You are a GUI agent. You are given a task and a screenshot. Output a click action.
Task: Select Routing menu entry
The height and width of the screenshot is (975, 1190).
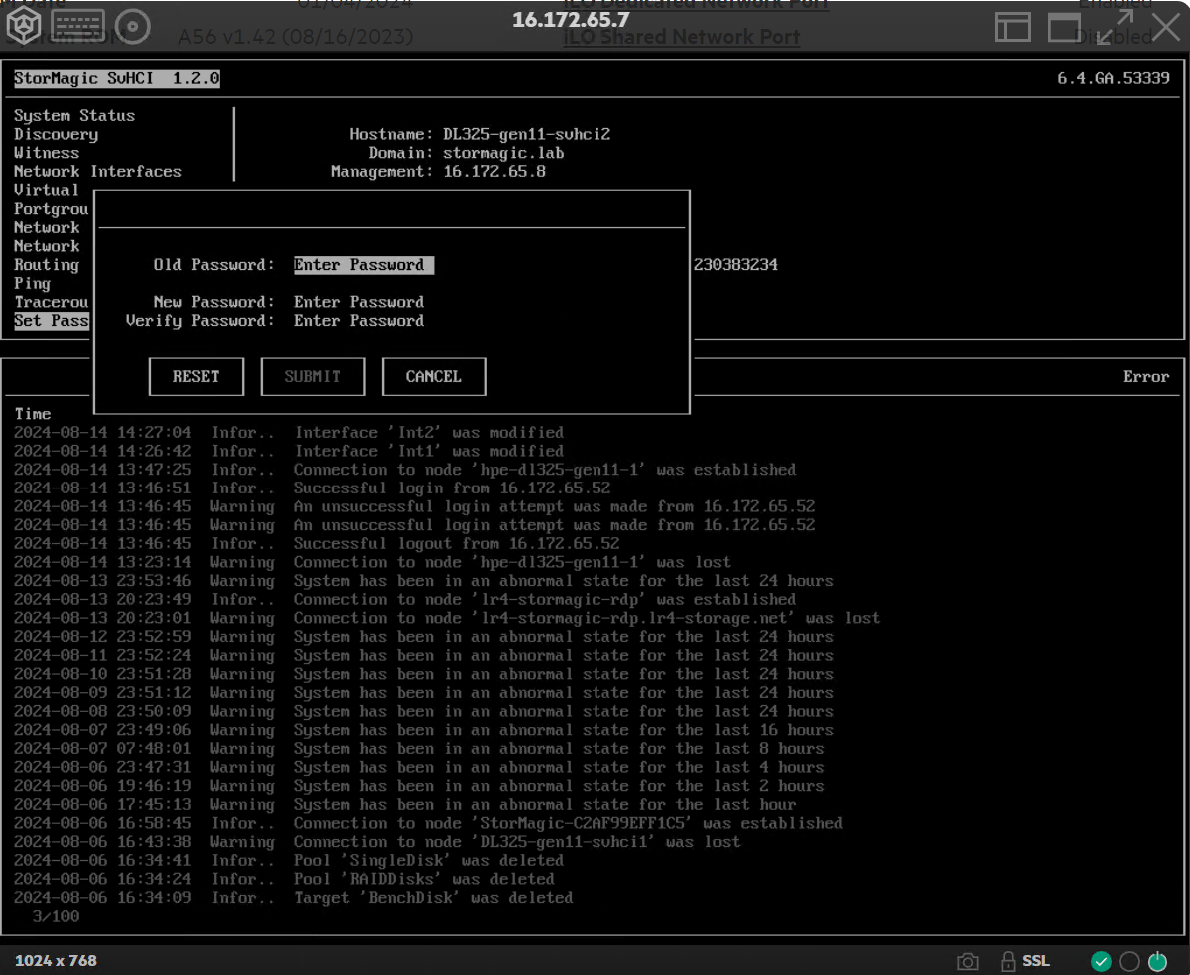(46, 265)
